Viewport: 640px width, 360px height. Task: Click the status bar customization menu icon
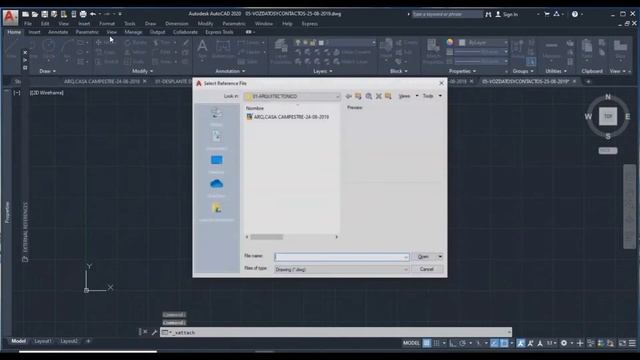click(x=632, y=343)
